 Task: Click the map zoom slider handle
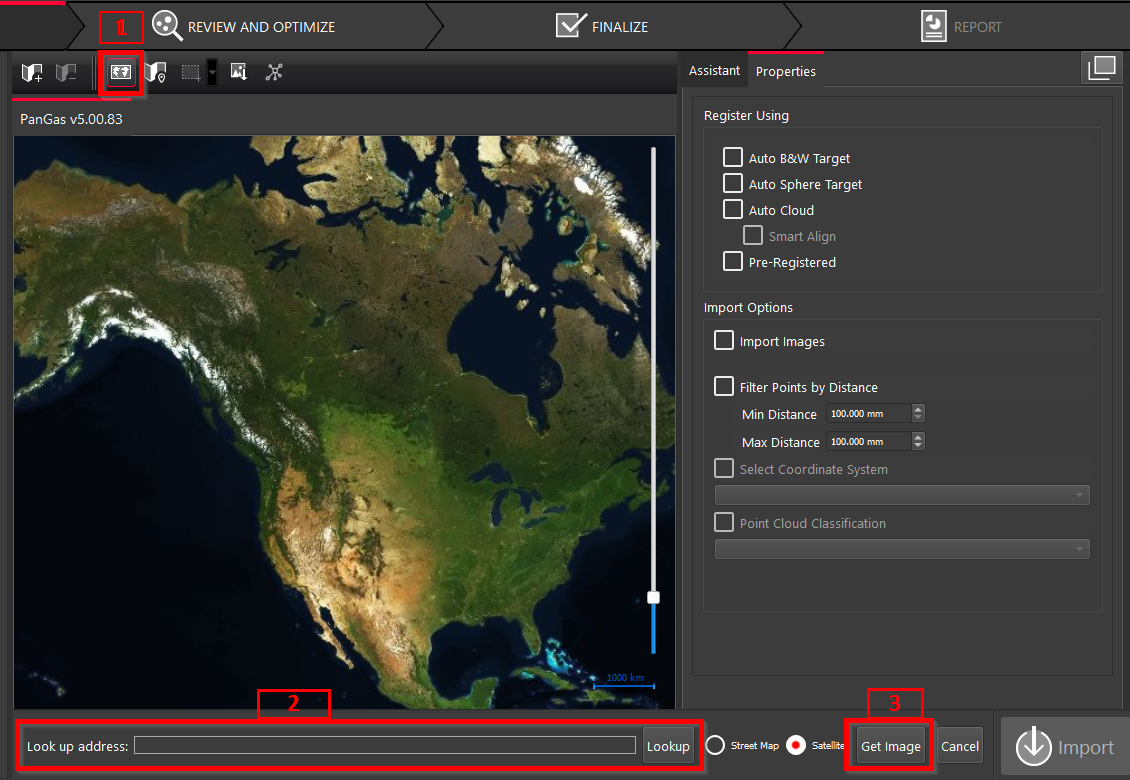[653, 597]
